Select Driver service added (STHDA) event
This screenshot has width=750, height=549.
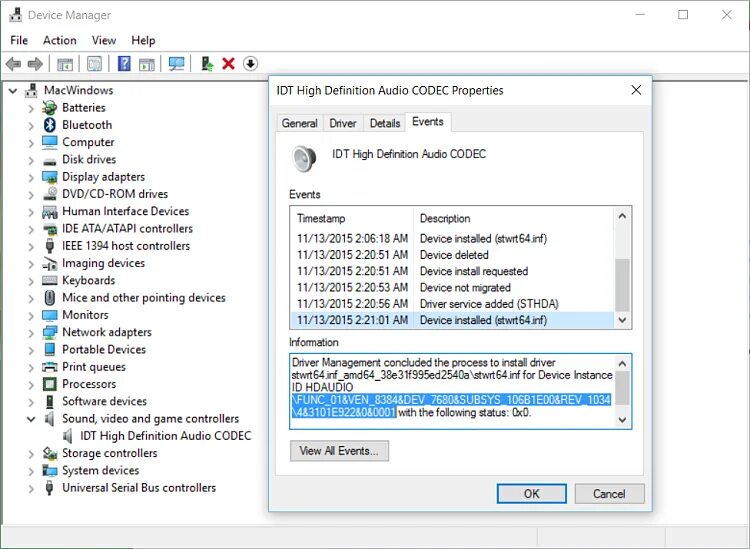click(452, 304)
